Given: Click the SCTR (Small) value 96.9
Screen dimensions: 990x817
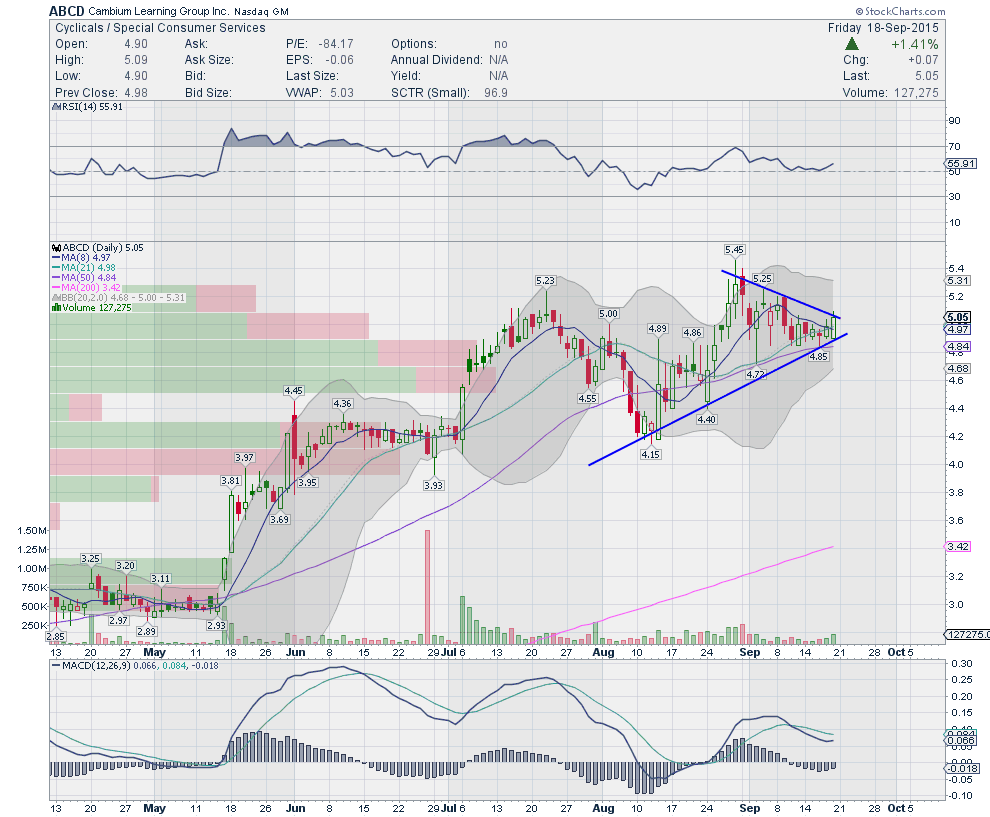Looking at the screenshot, I should click(x=496, y=93).
